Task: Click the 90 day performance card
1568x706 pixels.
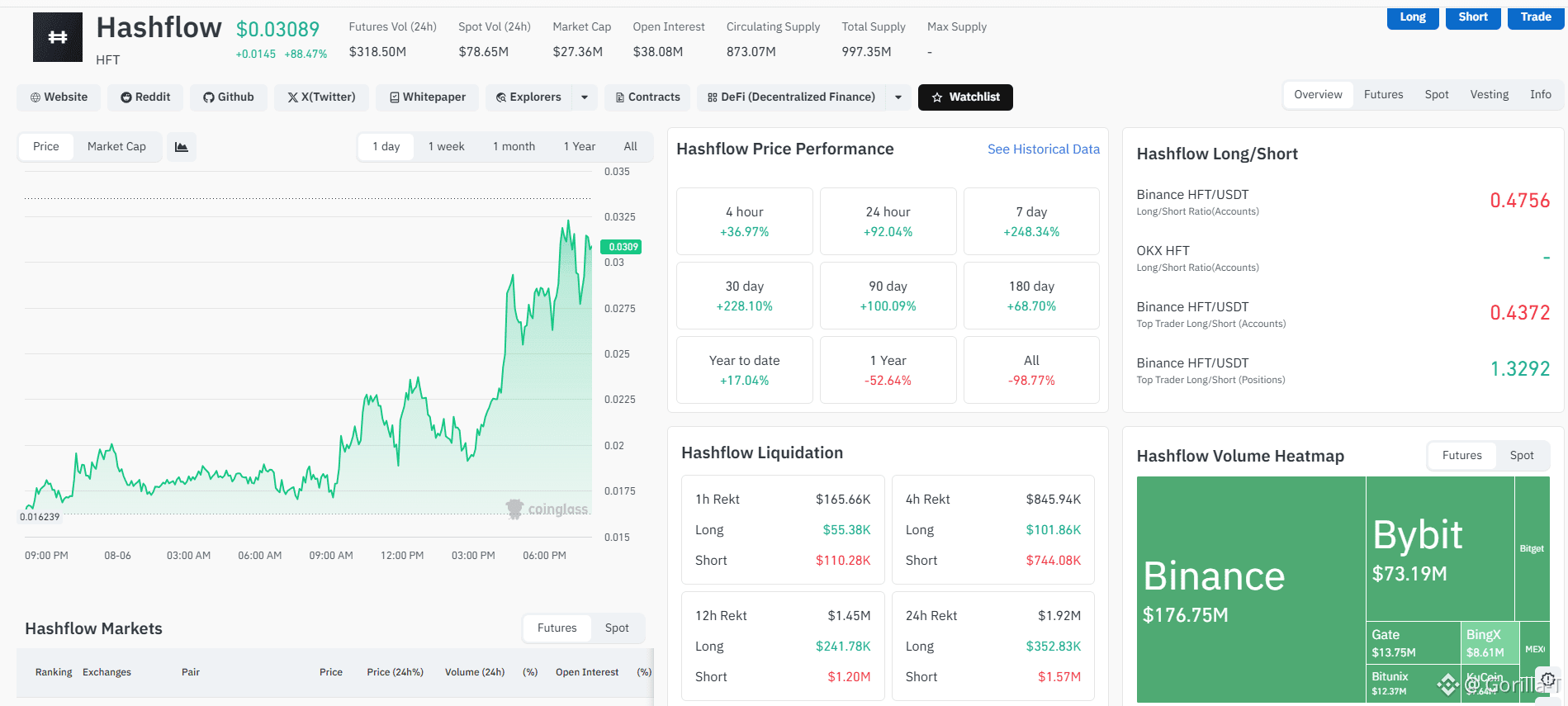Action: [888, 296]
